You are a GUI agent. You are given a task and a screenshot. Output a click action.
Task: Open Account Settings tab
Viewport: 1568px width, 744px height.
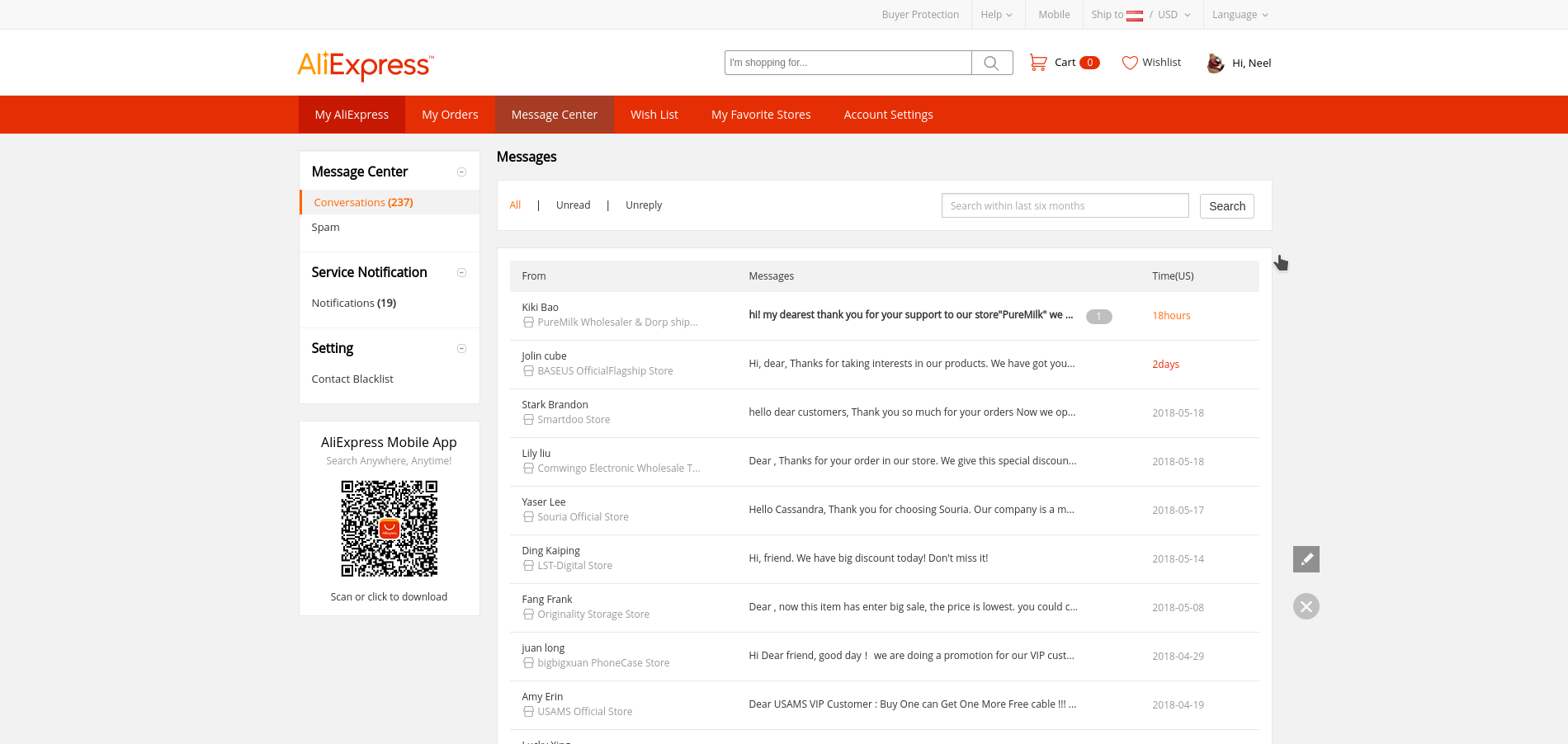pos(888,115)
